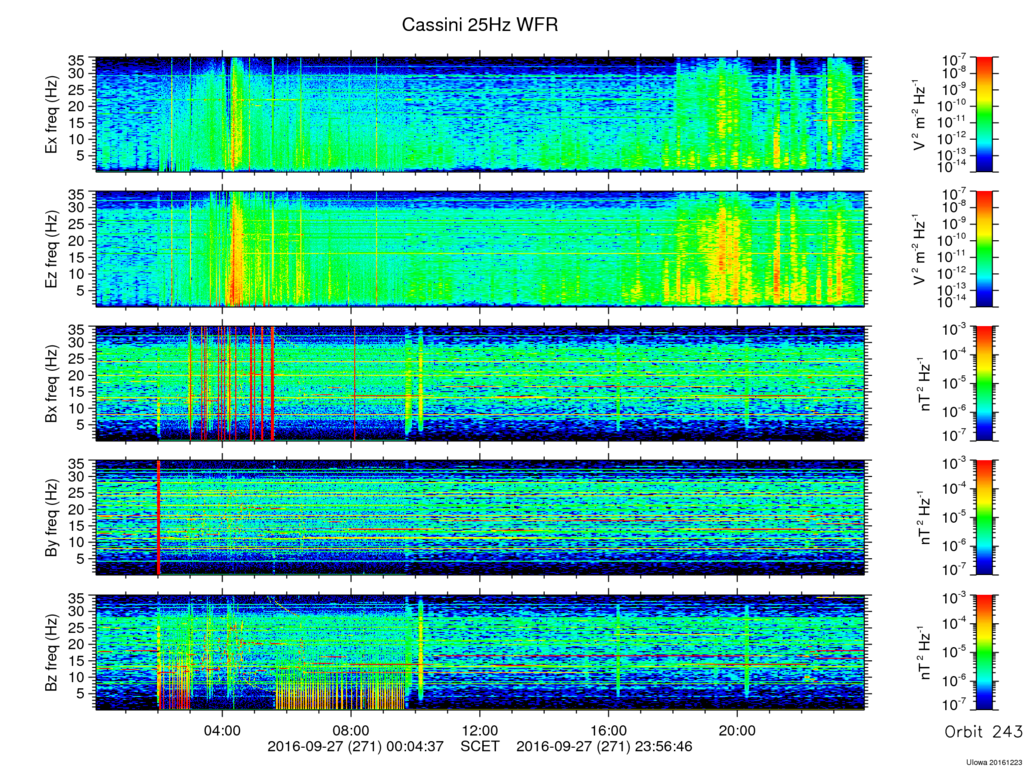Image resolution: width=1024 pixels, height=767 pixels.
Task: Click the "16:00" time axis label
Action: click(609, 730)
